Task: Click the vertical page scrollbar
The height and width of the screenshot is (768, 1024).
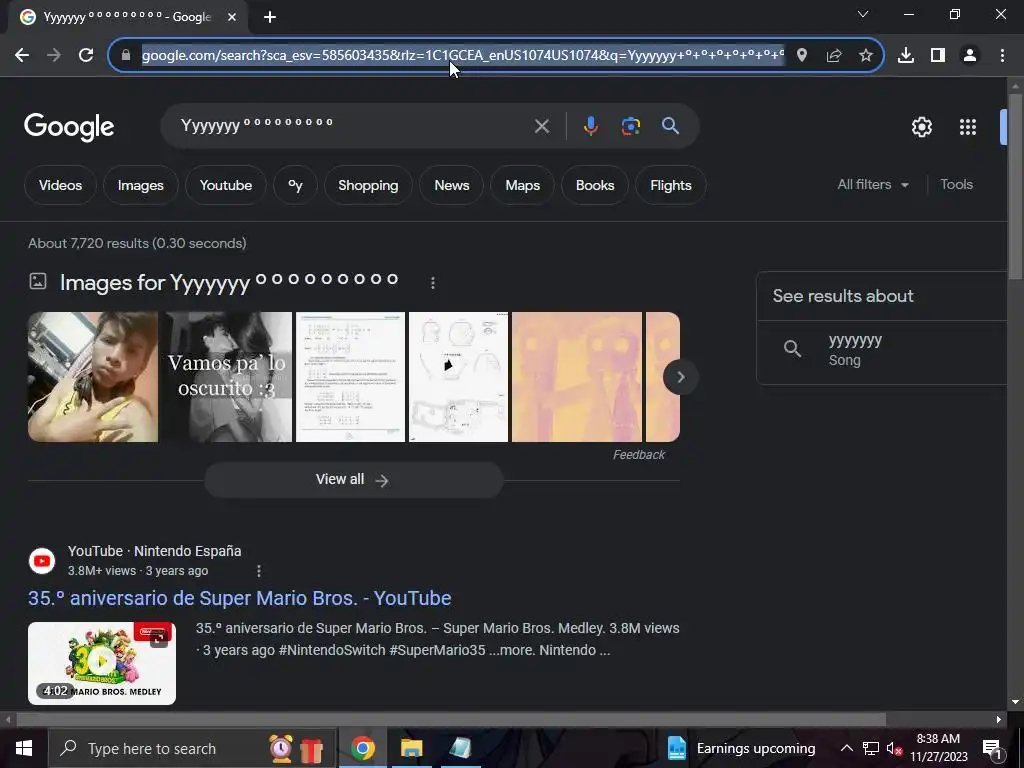Action: click(x=1015, y=186)
